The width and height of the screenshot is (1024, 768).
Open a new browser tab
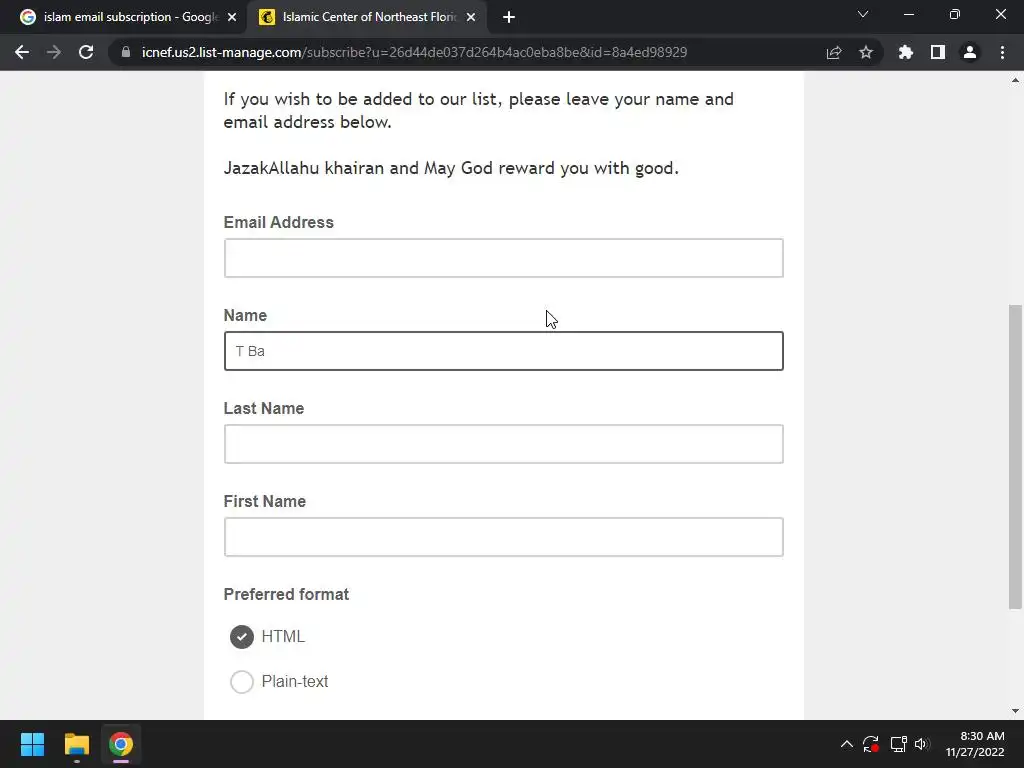coord(509,17)
